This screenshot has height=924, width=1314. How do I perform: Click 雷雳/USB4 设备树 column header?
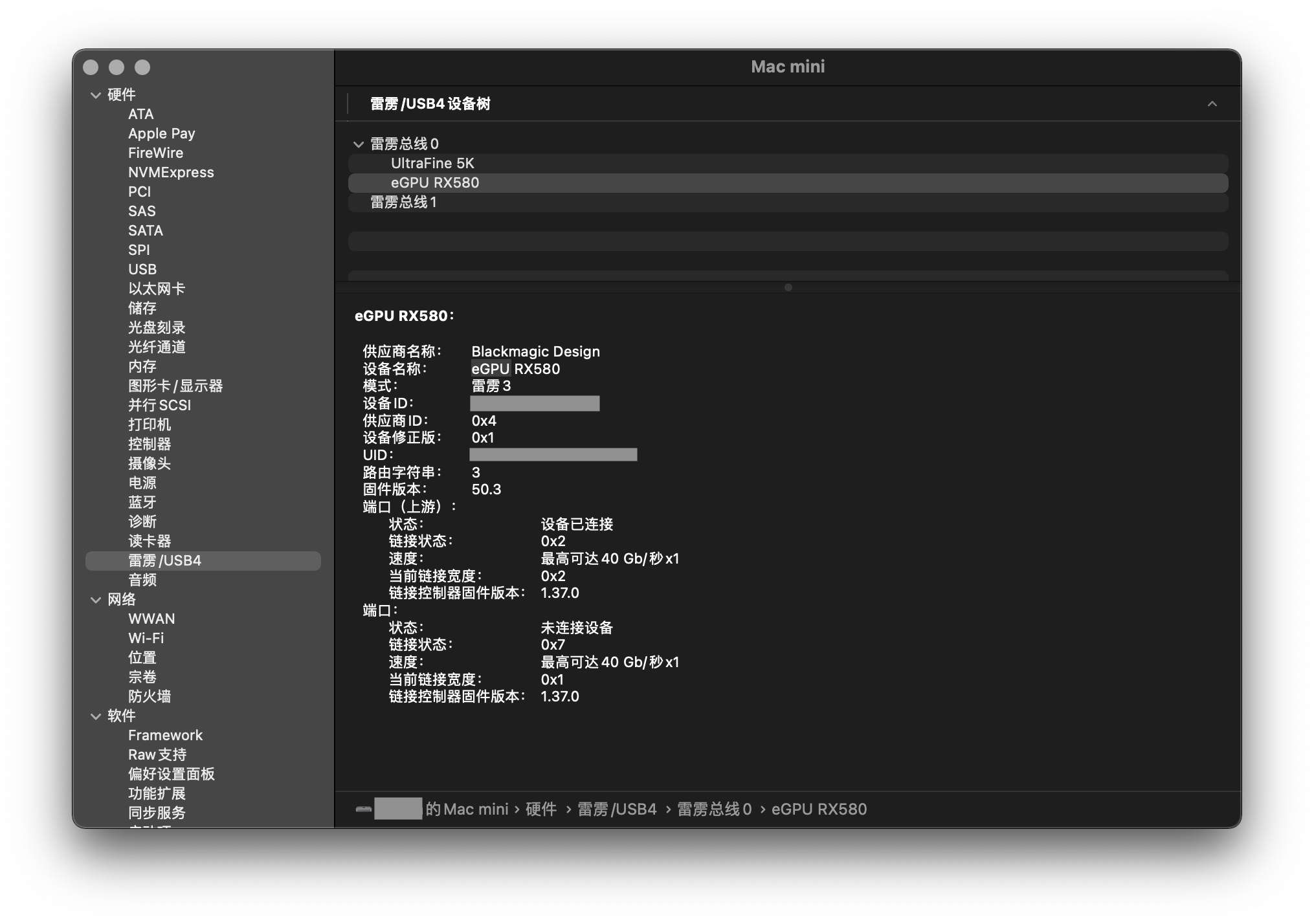(430, 104)
